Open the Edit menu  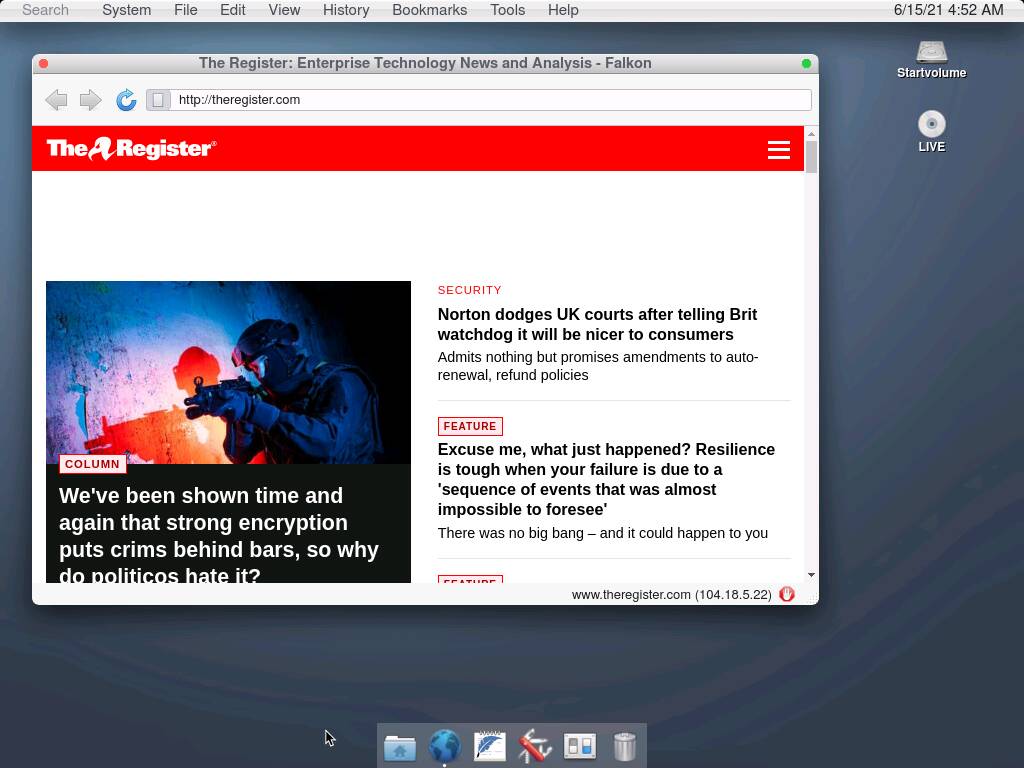(232, 10)
